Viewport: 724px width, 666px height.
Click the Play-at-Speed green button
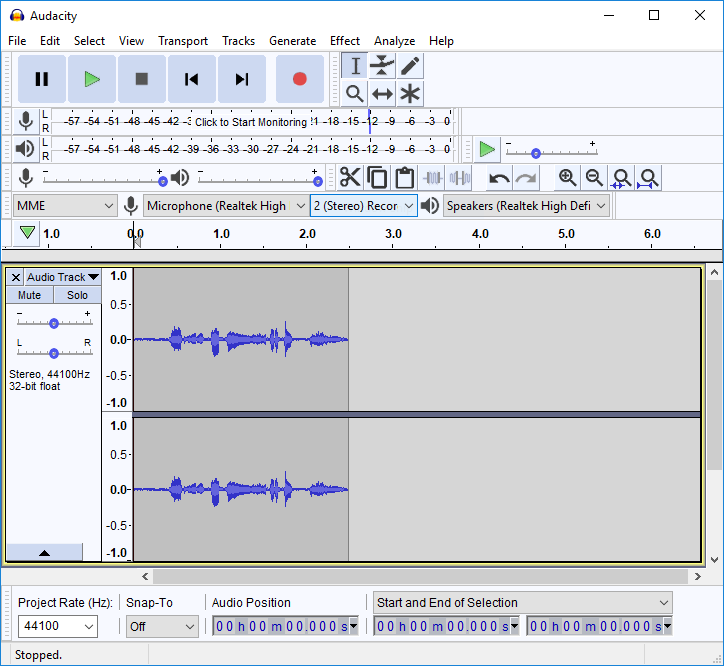[x=487, y=149]
